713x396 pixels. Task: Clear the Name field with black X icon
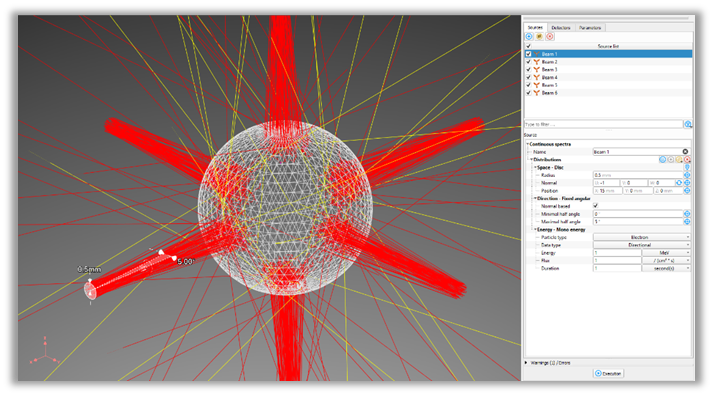(685, 151)
